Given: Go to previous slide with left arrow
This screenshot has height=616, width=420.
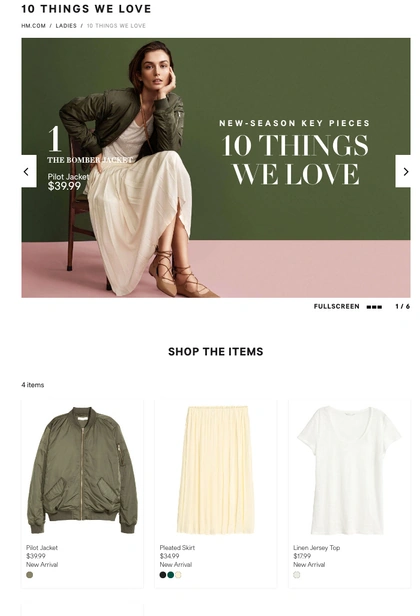Looking at the screenshot, I should tap(29, 171).
